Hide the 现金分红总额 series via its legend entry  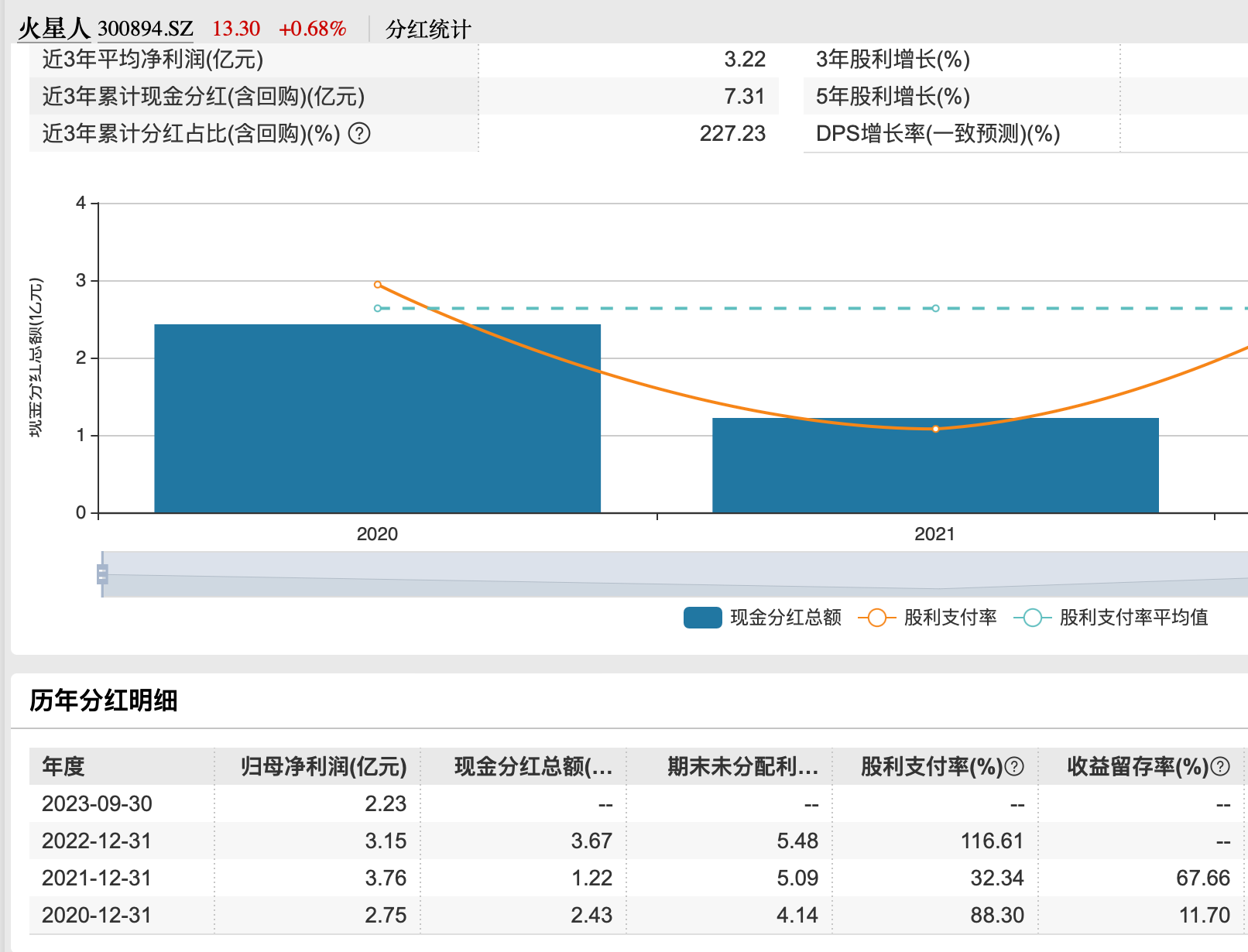coord(784,618)
